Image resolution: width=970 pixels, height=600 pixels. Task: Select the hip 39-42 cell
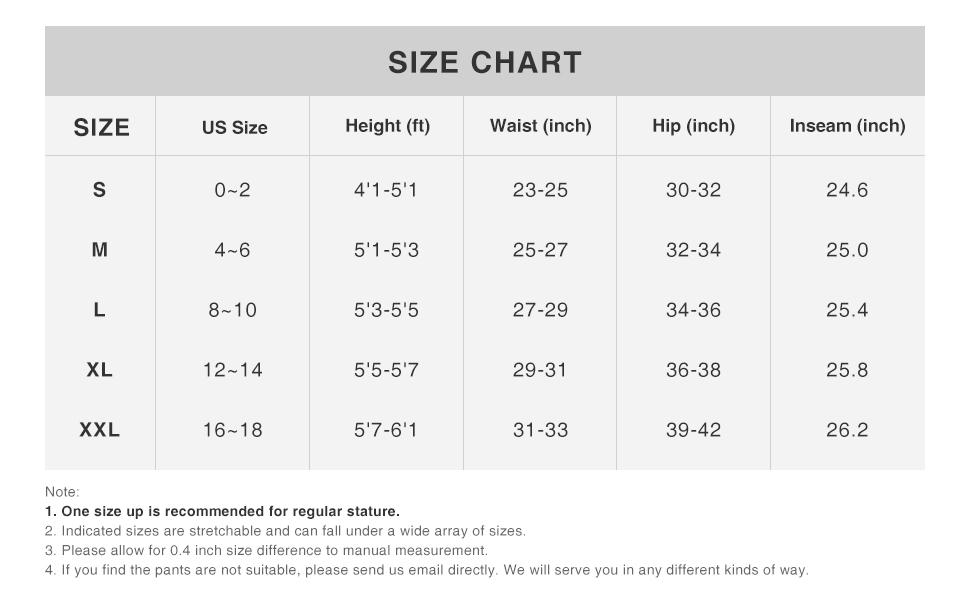(x=693, y=430)
